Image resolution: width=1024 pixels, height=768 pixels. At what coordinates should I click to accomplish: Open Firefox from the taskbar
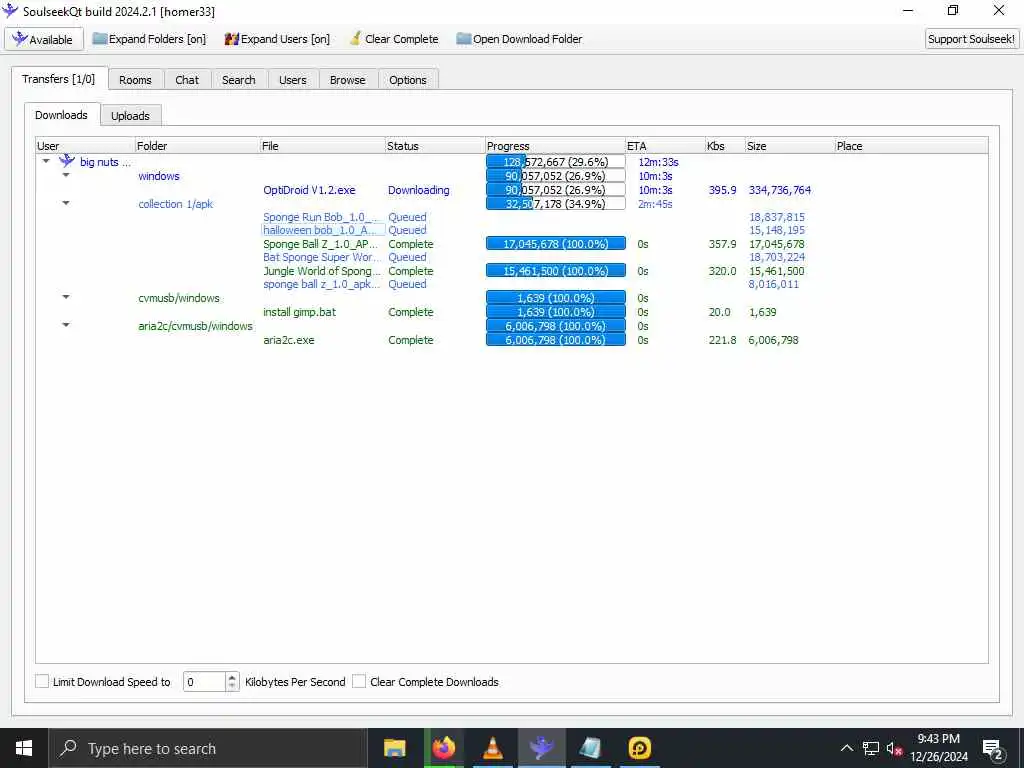pos(443,748)
